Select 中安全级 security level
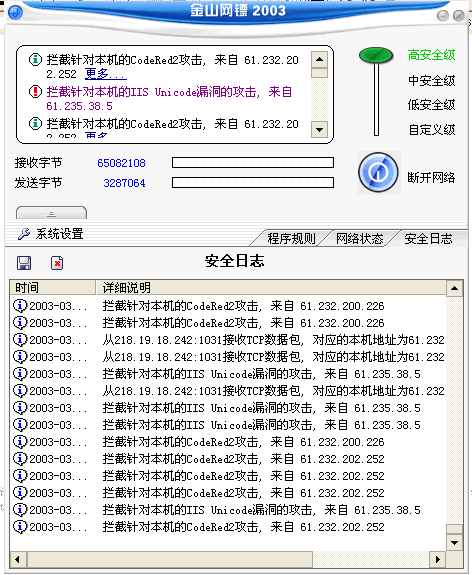This screenshot has width=472, height=575. (x=431, y=80)
